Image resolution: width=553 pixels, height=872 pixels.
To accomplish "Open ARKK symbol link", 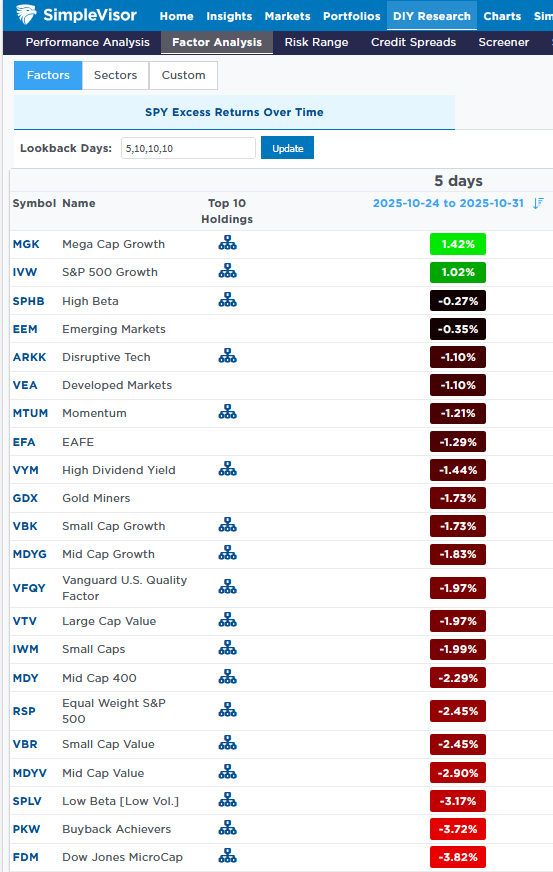I will point(29,357).
